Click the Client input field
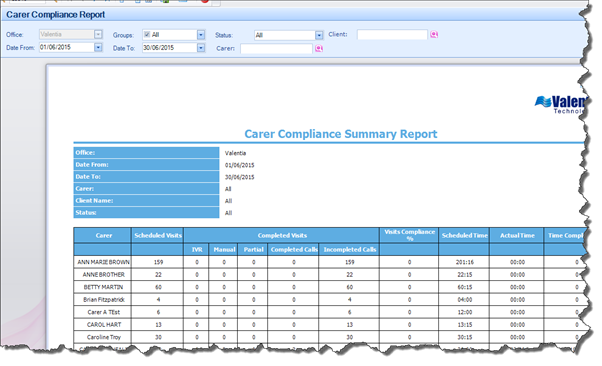Screen dimensions: 602x366 click(392, 35)
